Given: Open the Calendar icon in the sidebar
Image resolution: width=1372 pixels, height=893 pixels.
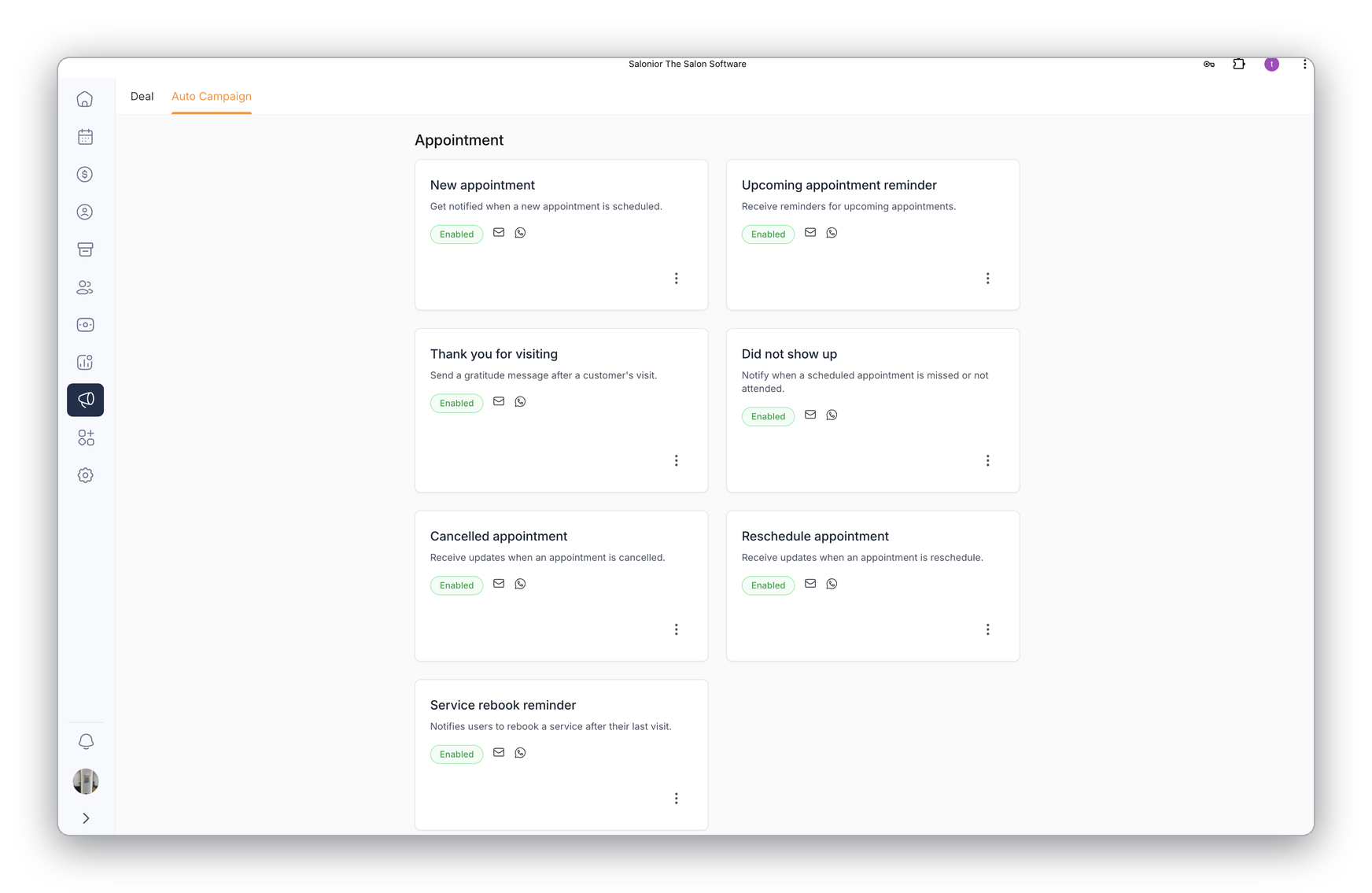Looking at the screenshot, I should click(85, 137).
